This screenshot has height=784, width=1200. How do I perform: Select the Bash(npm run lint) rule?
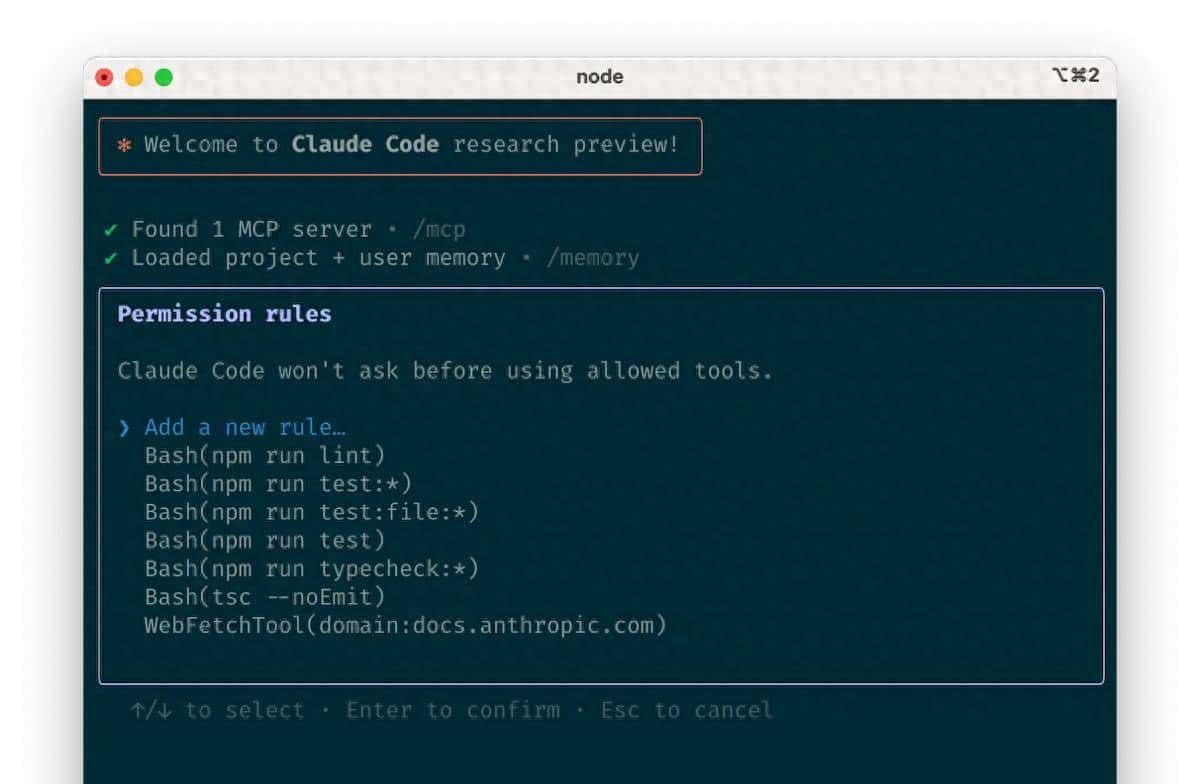265,456
